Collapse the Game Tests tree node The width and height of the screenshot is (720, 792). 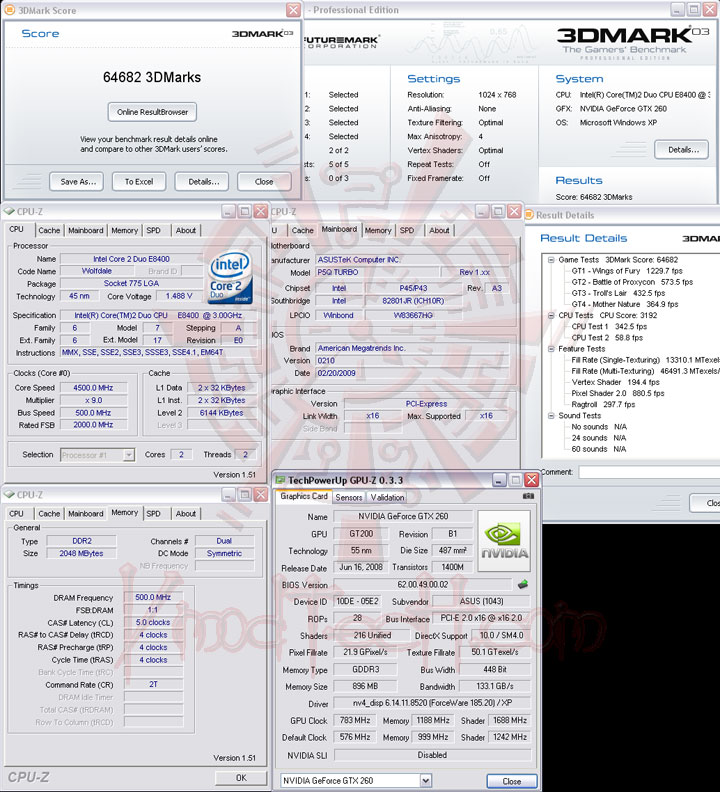click(x=551, y=260)
